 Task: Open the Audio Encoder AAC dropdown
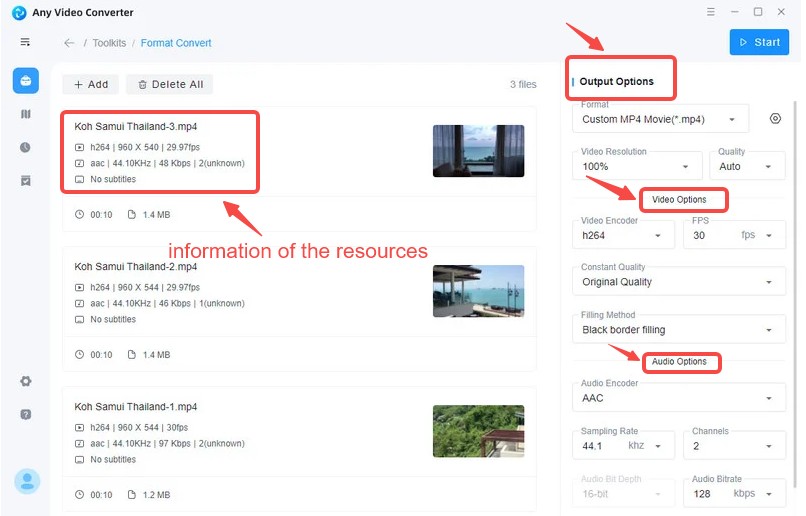(x=679, y=397)
